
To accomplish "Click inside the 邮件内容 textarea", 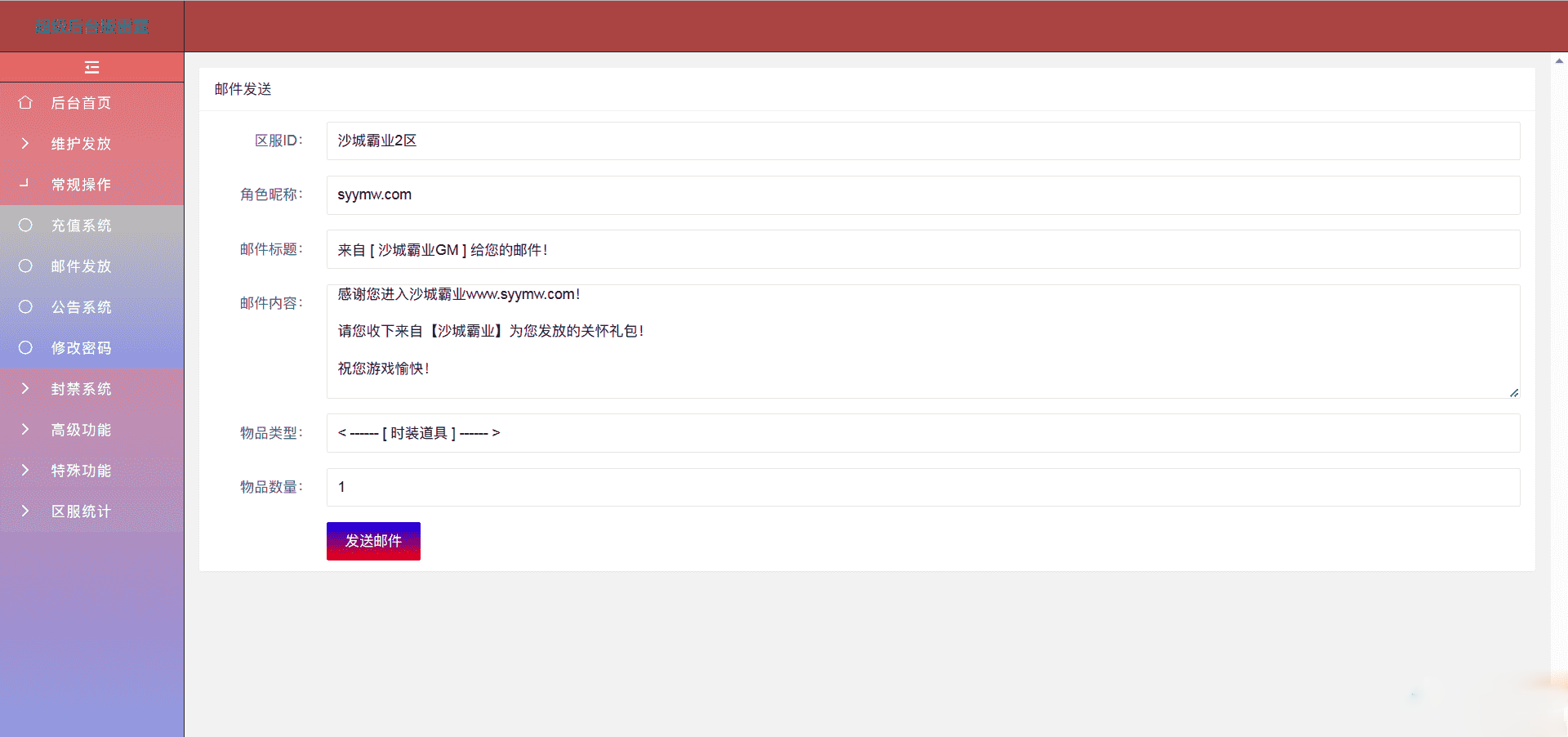I will point(923,342).
